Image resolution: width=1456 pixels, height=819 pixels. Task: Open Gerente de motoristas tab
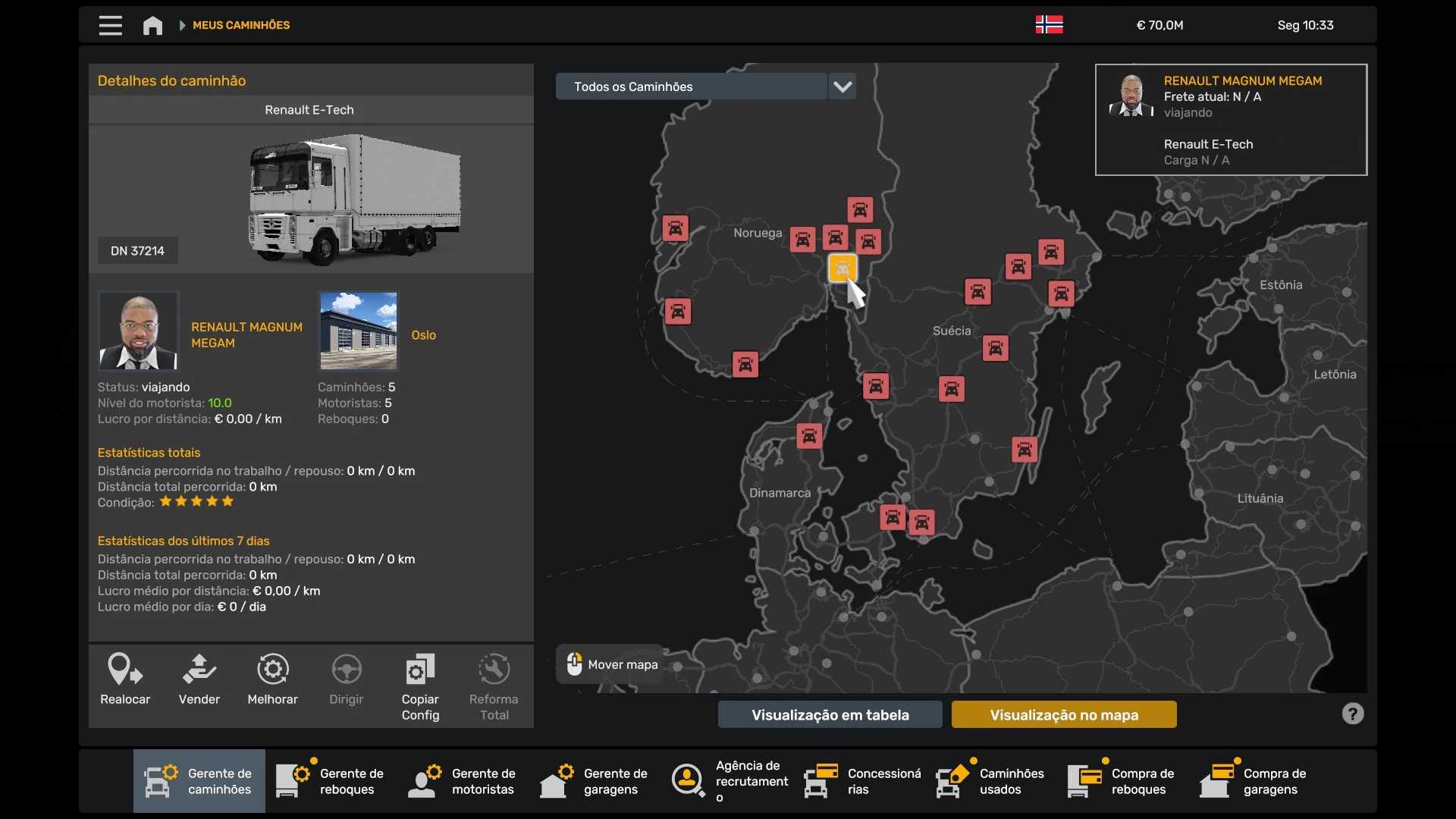pos(463,781)
